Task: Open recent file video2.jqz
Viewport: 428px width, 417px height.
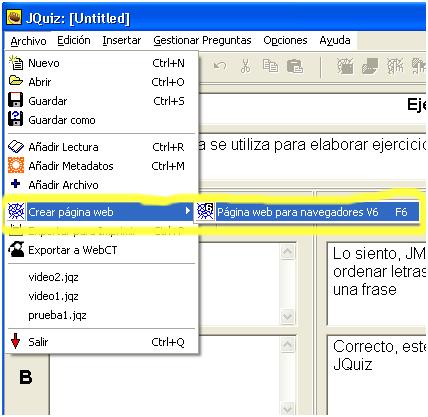Action: coord(53,277)
